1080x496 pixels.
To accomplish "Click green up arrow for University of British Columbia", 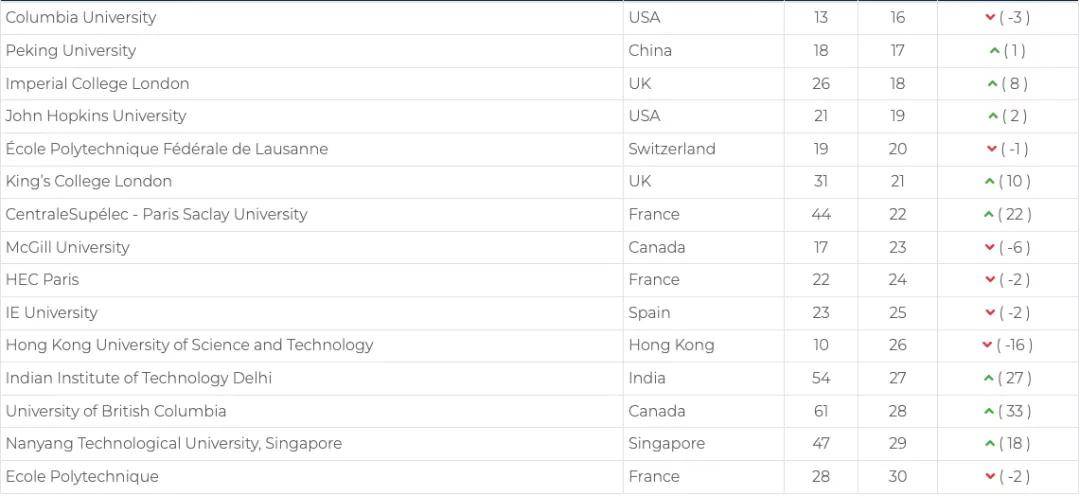I will click(x=989, y=411).
